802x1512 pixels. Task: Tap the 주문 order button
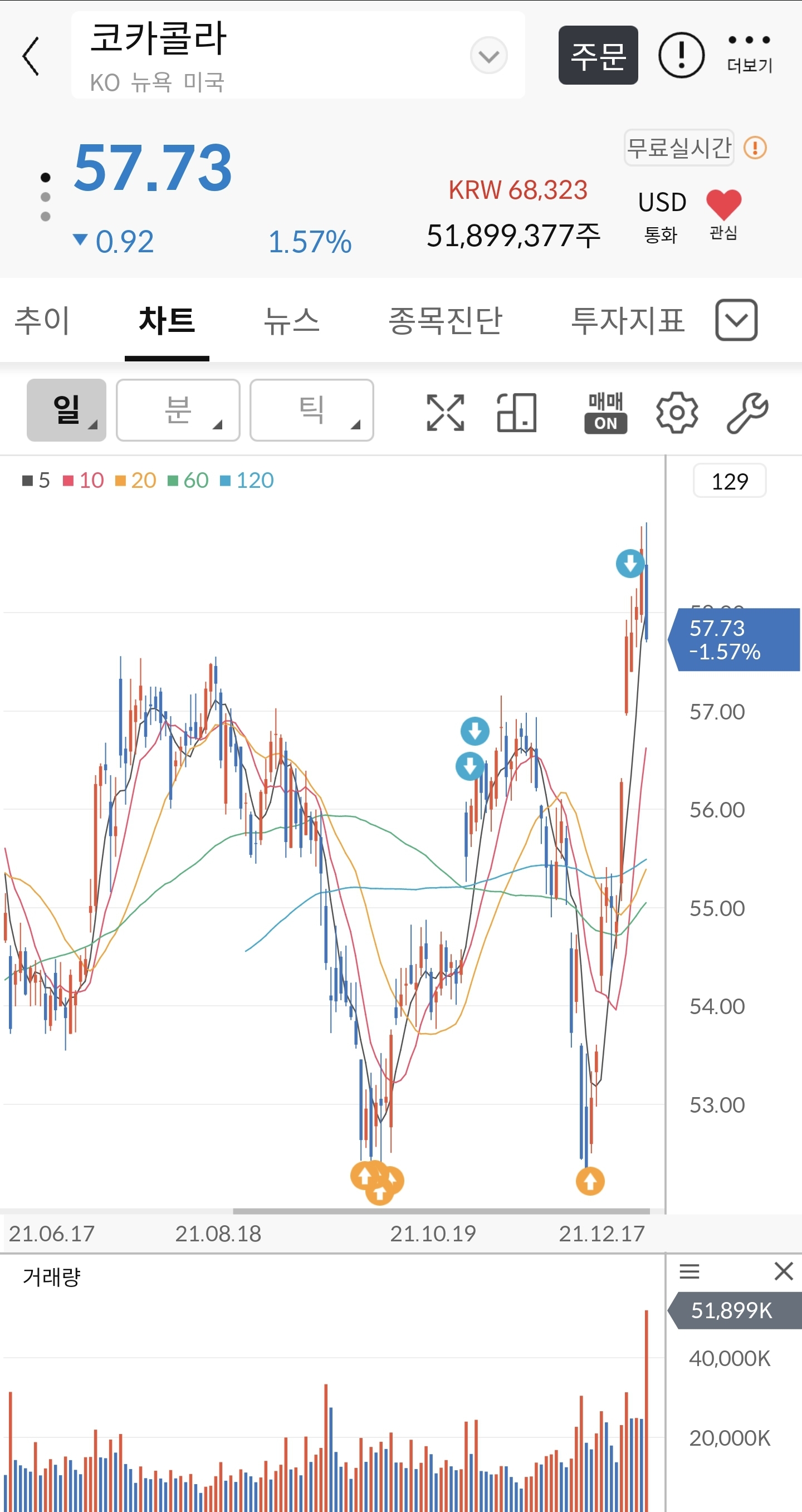[x=598, y=55]
